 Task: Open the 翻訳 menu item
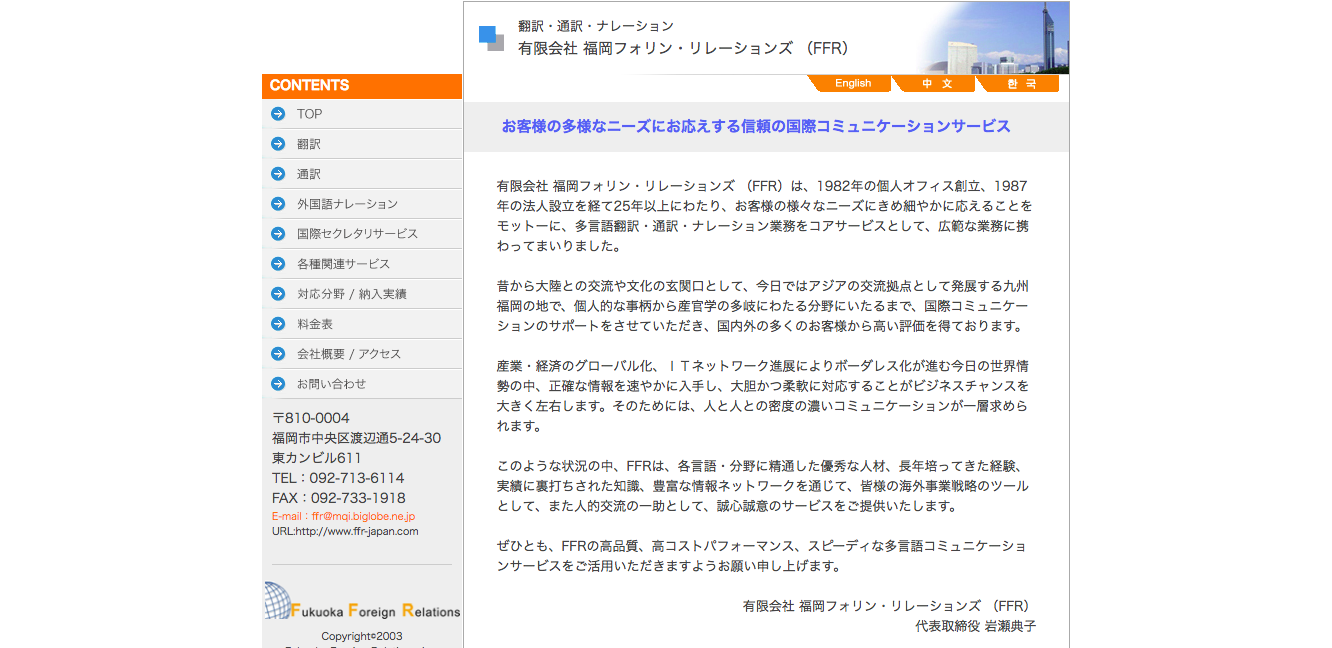362,144
